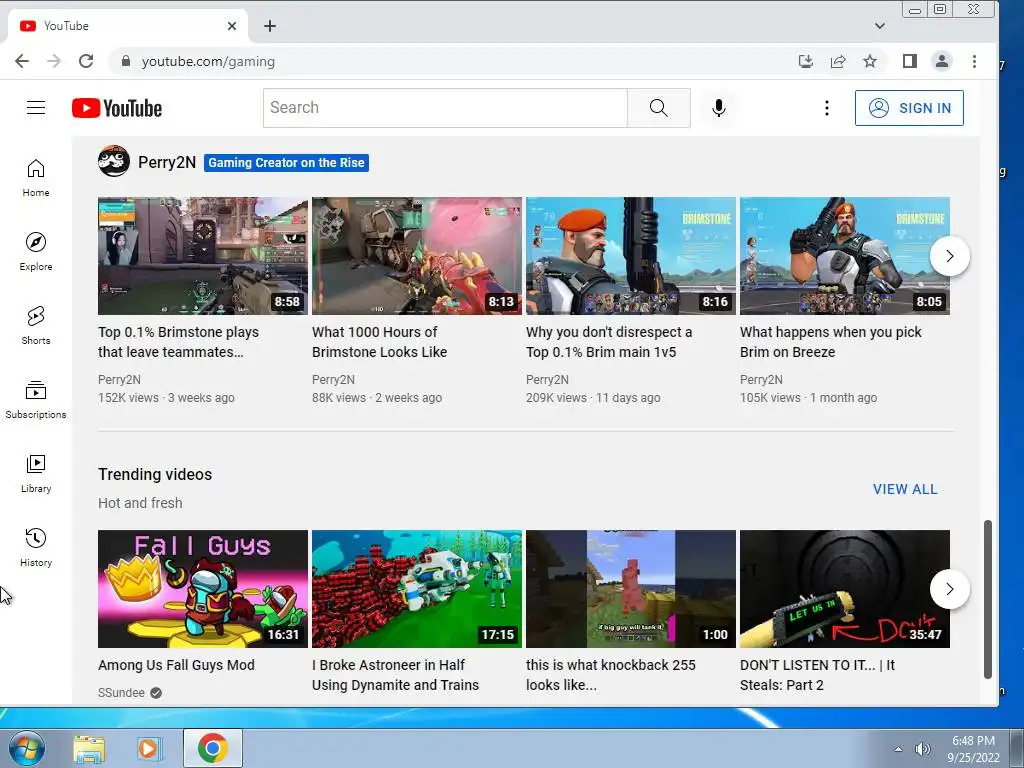
Task: Start voice search with microphone icon
Action: coord(718,108)
